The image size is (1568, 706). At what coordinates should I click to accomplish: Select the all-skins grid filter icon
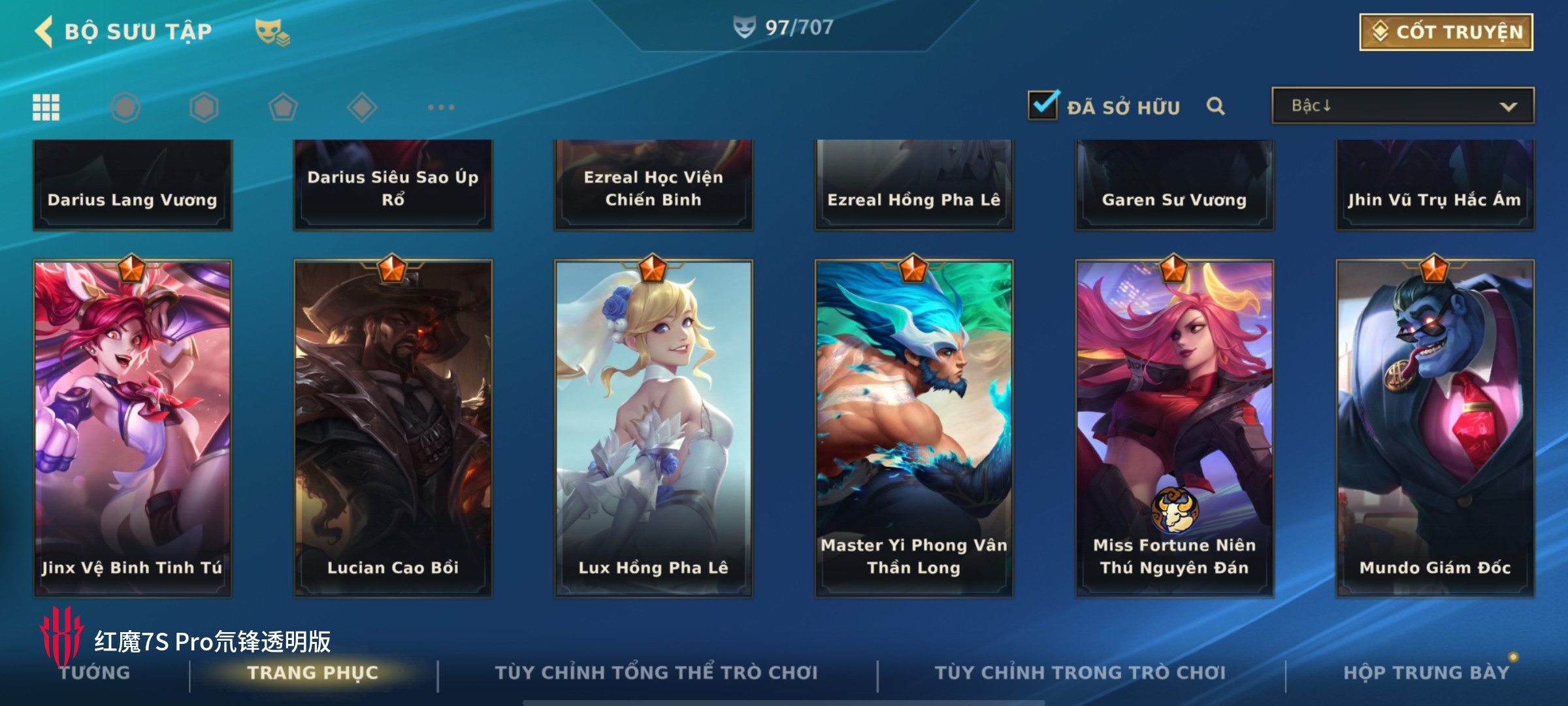tap(46, 107)
